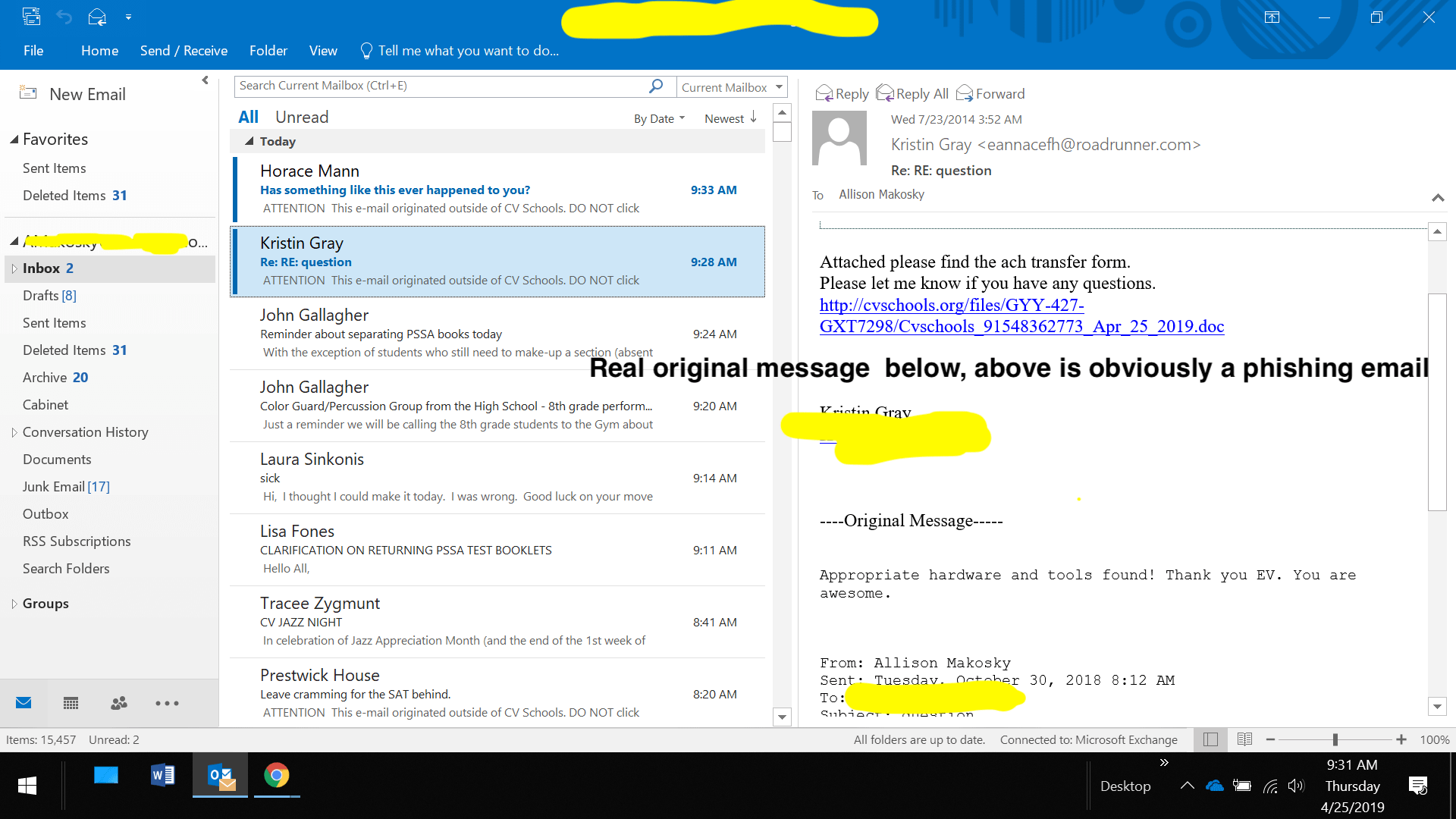Open the Folder ribbon tab
The width and height of the screenshot is (1456, 819).
click(x=268, y=51)
